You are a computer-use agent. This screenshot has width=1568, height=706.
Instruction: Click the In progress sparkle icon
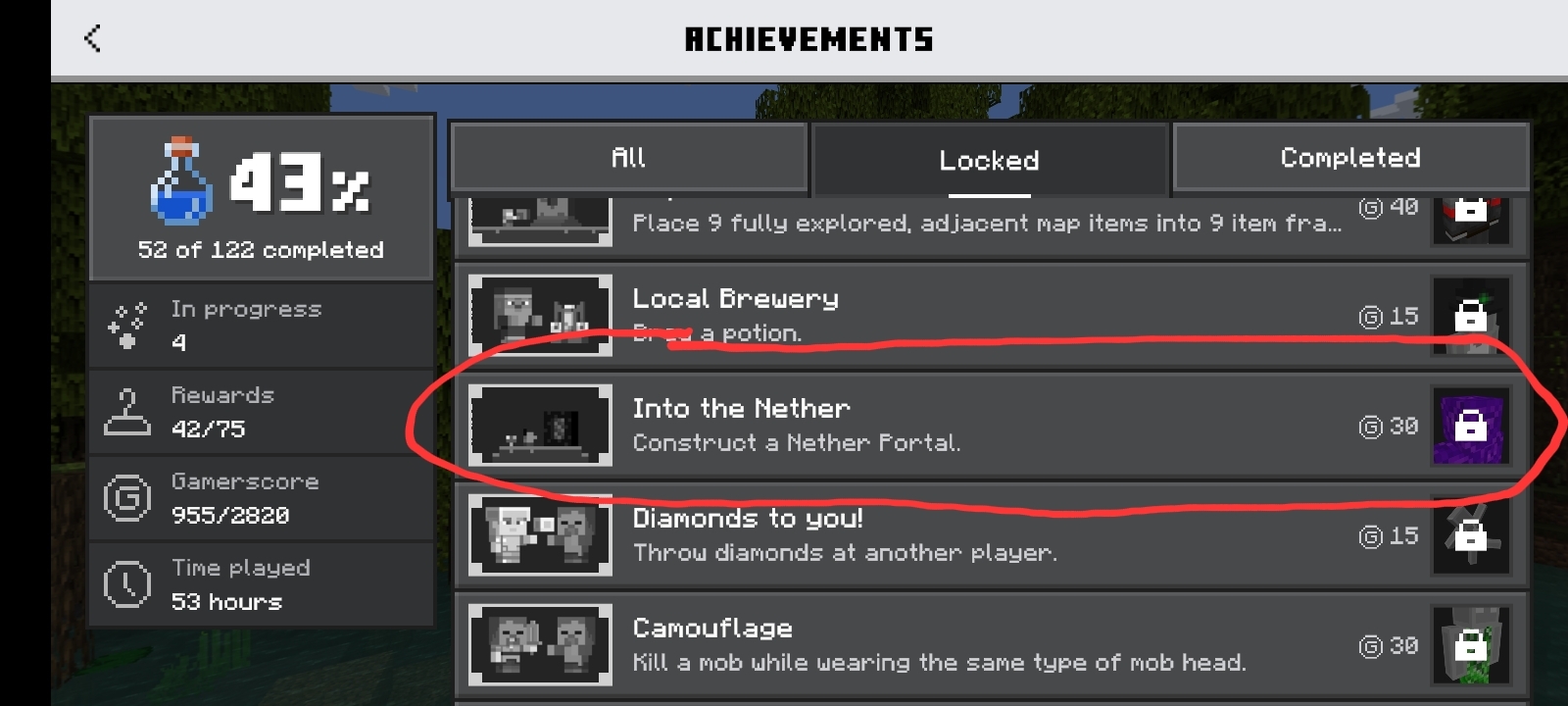coord(127,326)
